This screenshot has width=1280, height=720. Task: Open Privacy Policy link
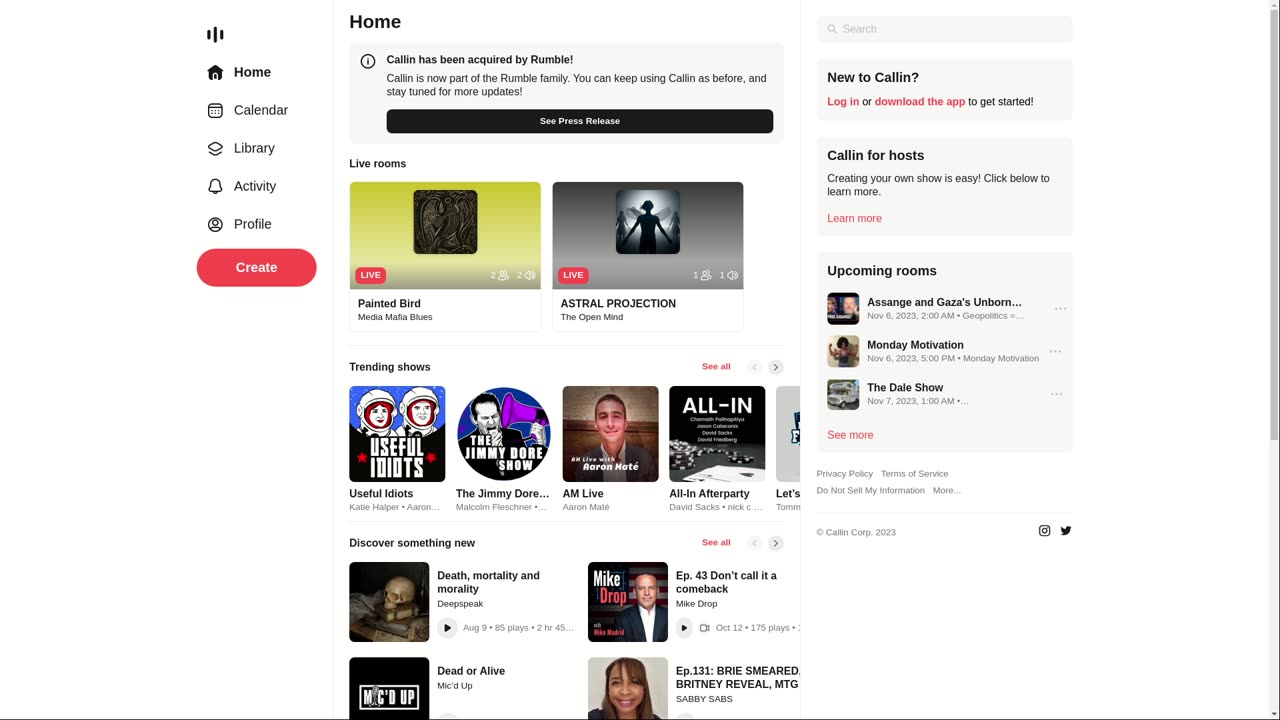(844, 474)
